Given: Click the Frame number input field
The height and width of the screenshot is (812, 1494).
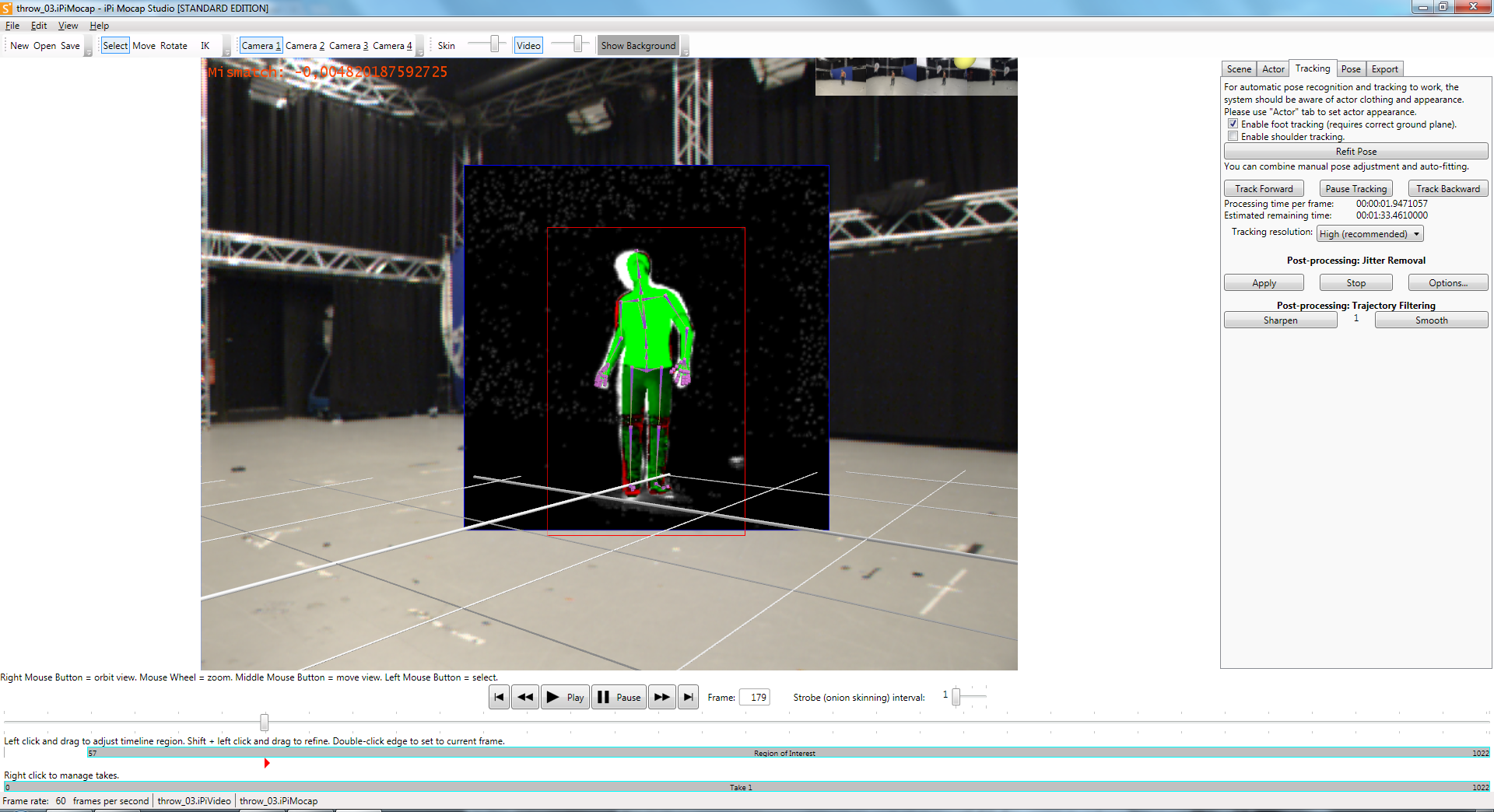Looking at the screenshot, I should click(x=755, y=698).
